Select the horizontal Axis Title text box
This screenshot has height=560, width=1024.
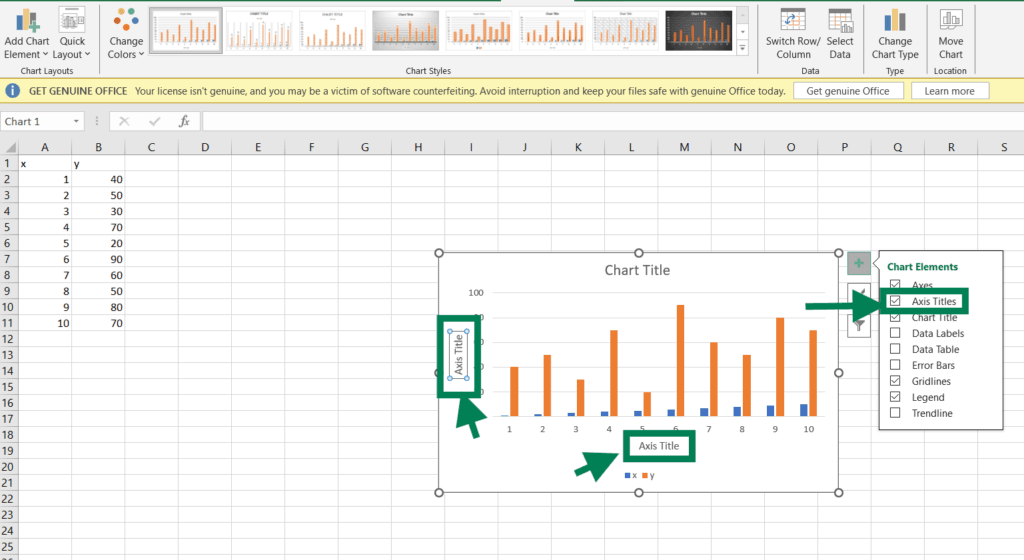pos(659,446)
